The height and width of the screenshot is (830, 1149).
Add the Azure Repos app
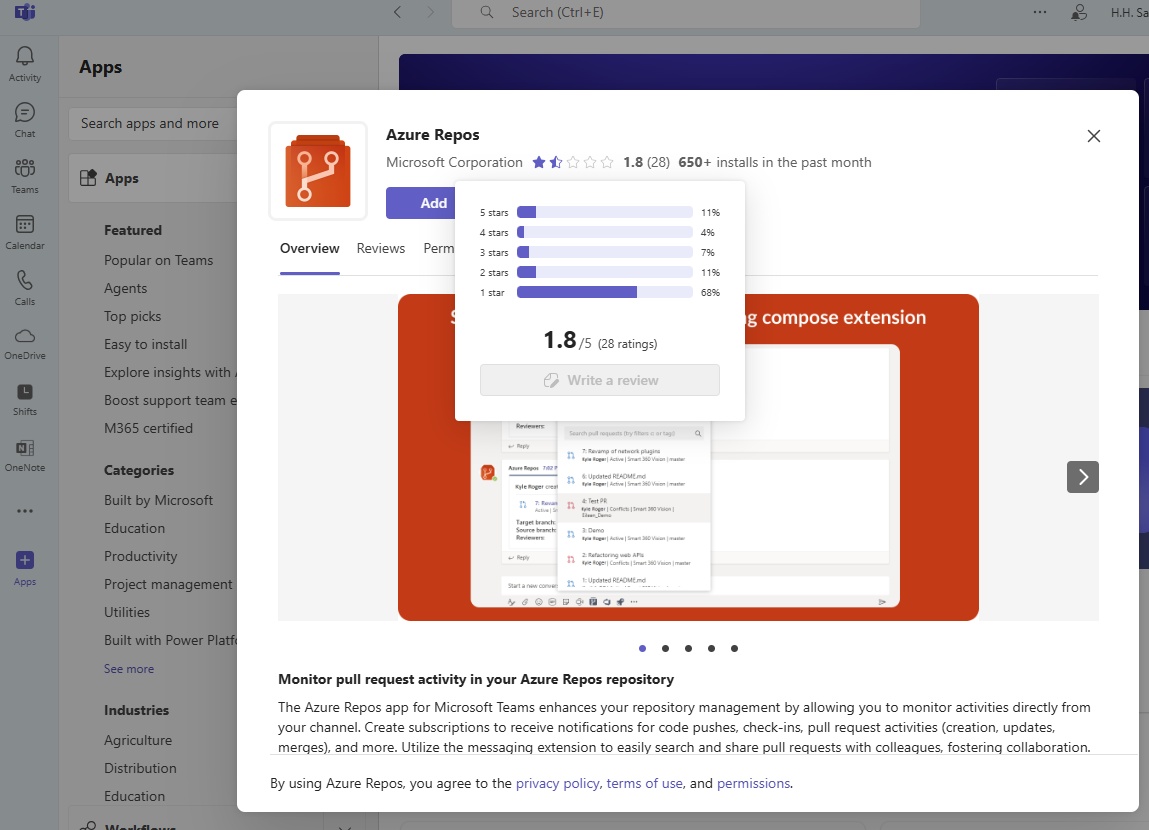pos(421,203)
